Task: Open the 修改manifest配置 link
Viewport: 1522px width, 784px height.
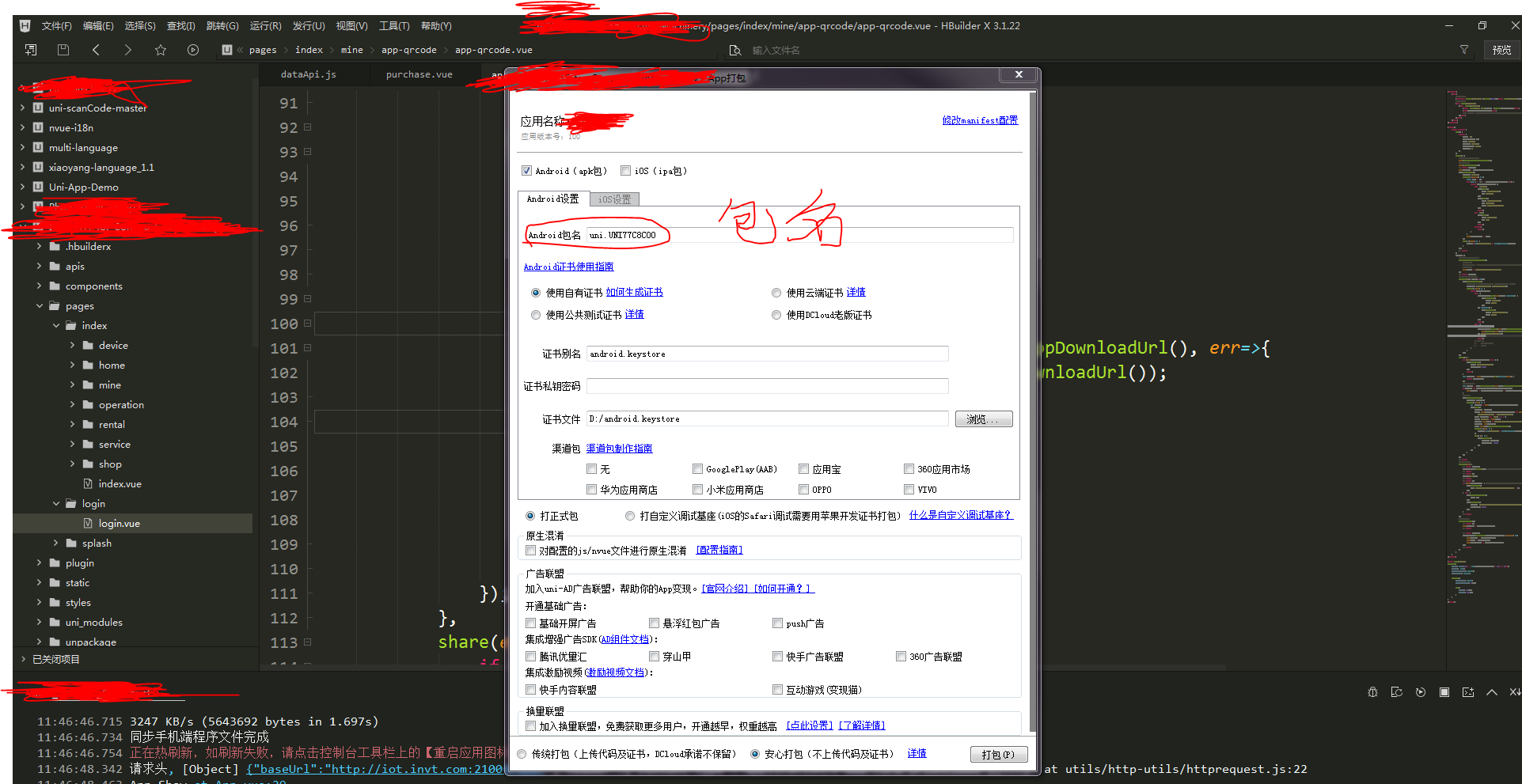Action: coord(980,119)
